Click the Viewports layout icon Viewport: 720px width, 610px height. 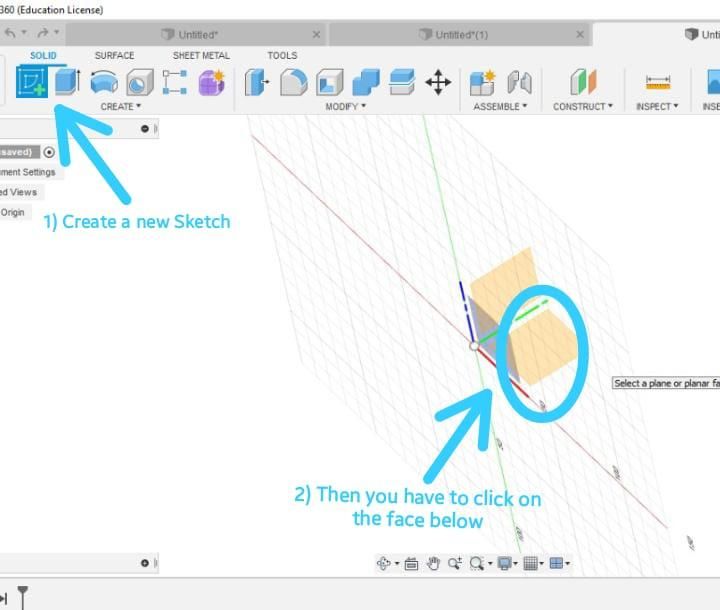pyautogui.click(x=556, y=563)
